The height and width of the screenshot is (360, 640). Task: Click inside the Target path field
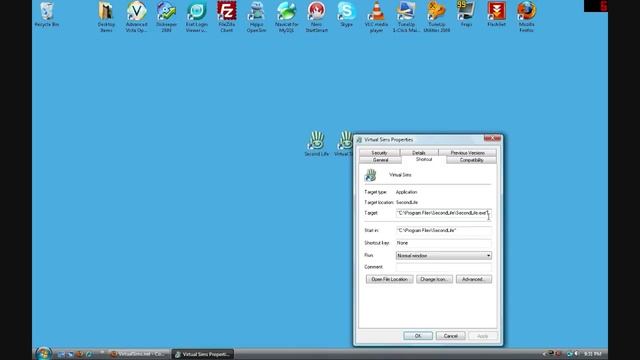(x=443, y=213)
